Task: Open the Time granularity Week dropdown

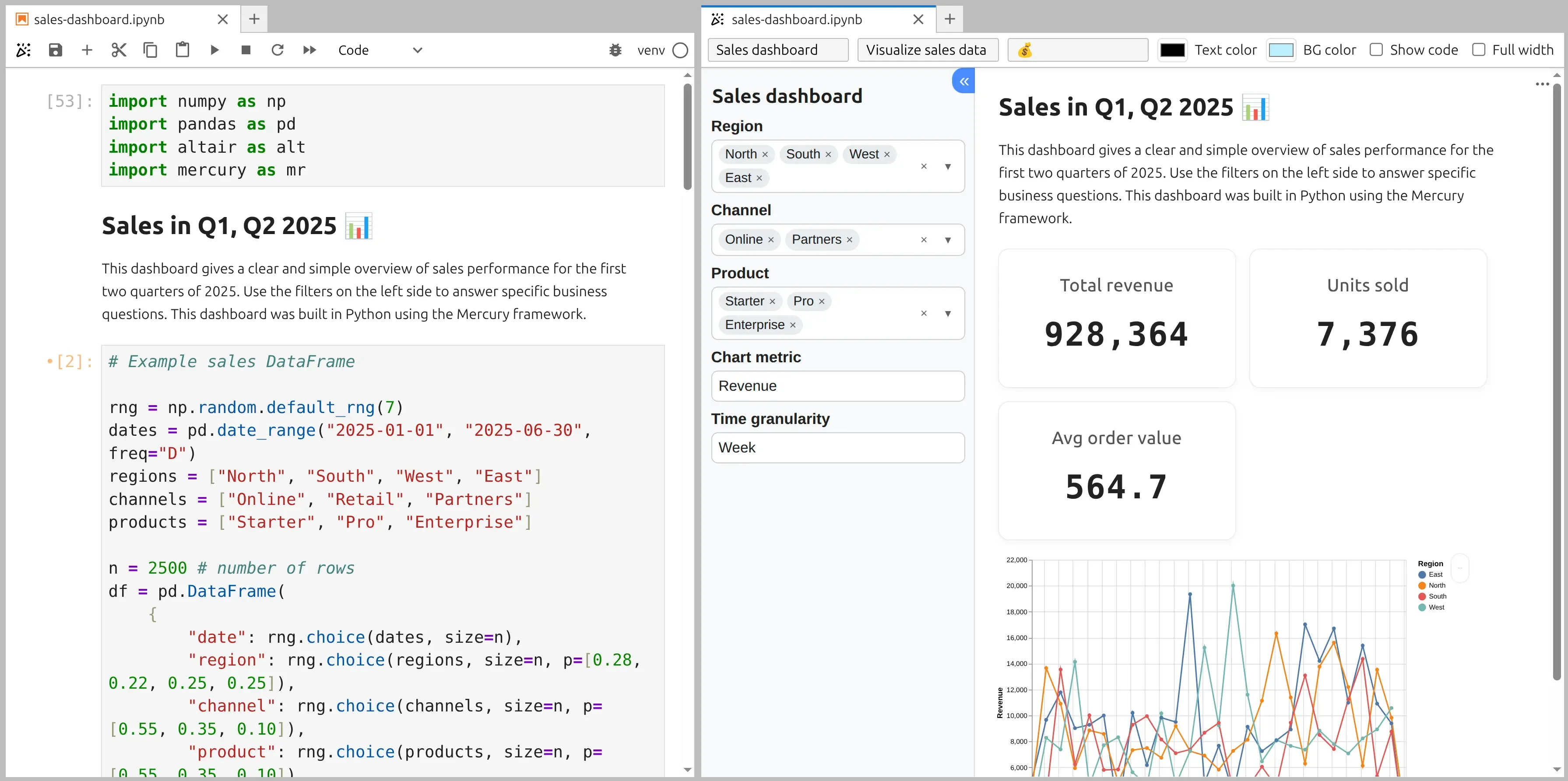Action: [837, 447]
